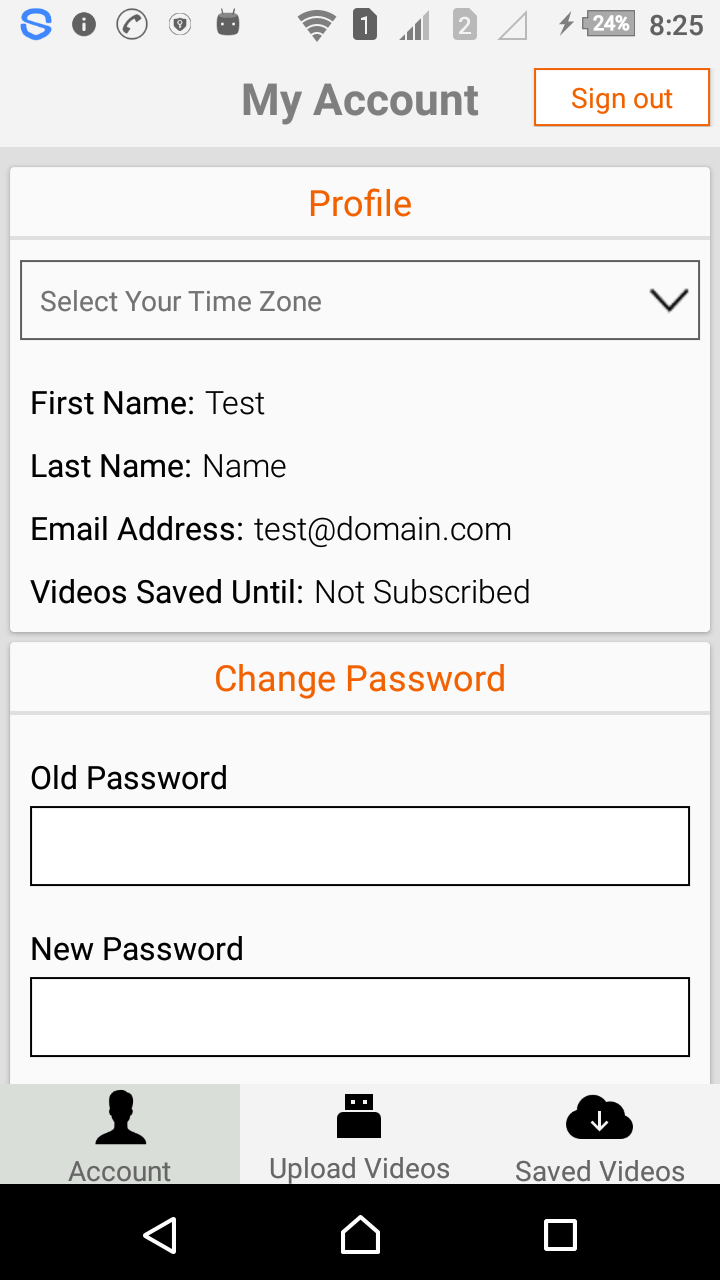Expand the time zone dropdown arrow
Screen dimensions: 720x1280
pos(668,300)
